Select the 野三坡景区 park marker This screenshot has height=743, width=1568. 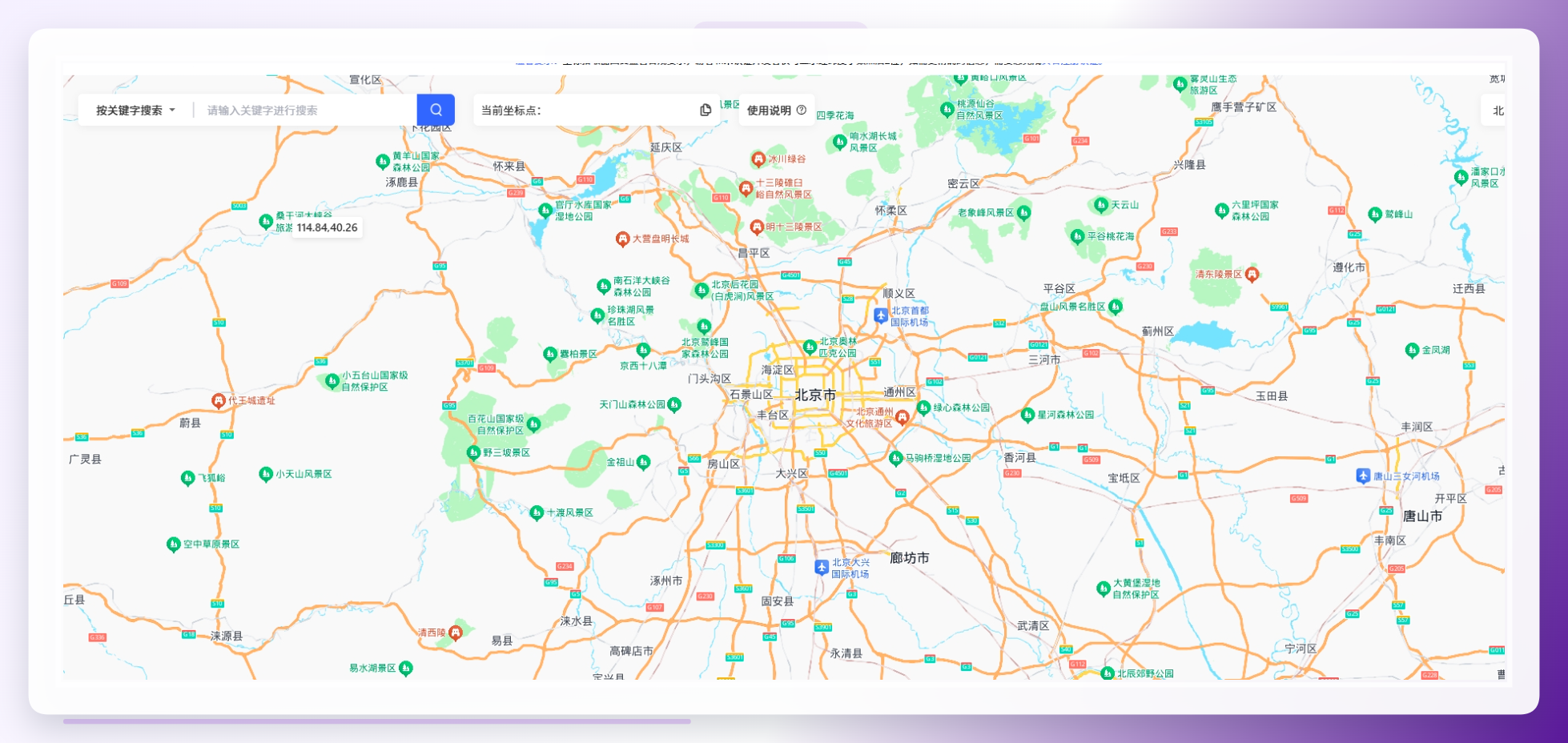click(x=473, y=452)
